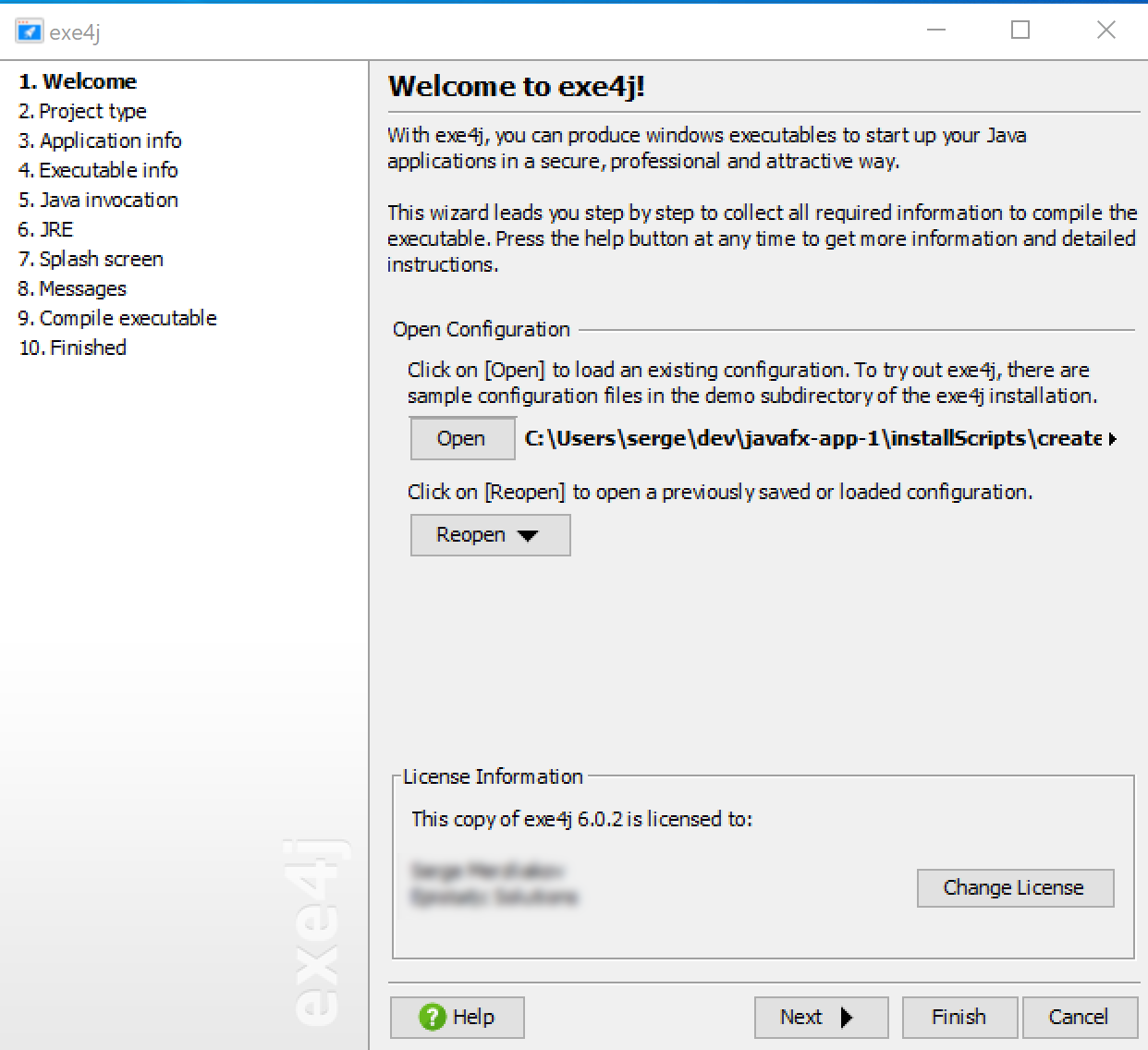Click the Change License button
The image size is (1148, 1050).
pos(1014,887)
